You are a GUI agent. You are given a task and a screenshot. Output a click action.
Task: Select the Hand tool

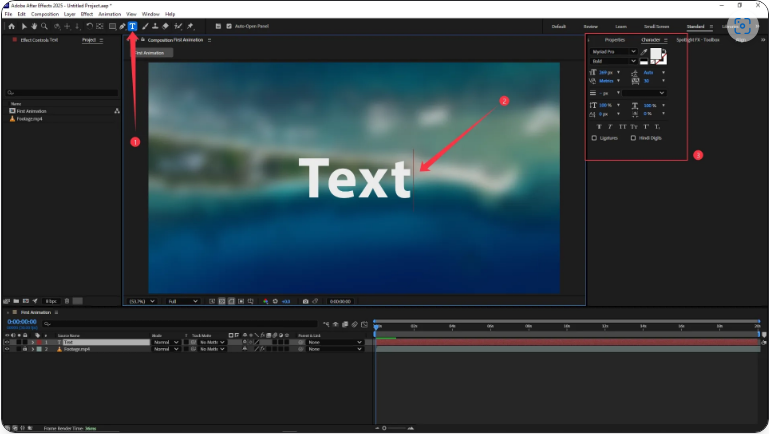34,26
